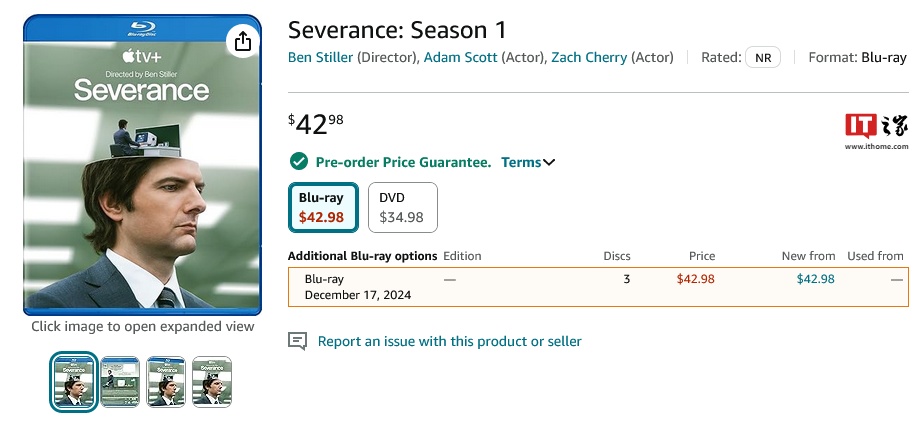
Task: Expand the Terms dropdown chevron
Action: coord(548,162)
